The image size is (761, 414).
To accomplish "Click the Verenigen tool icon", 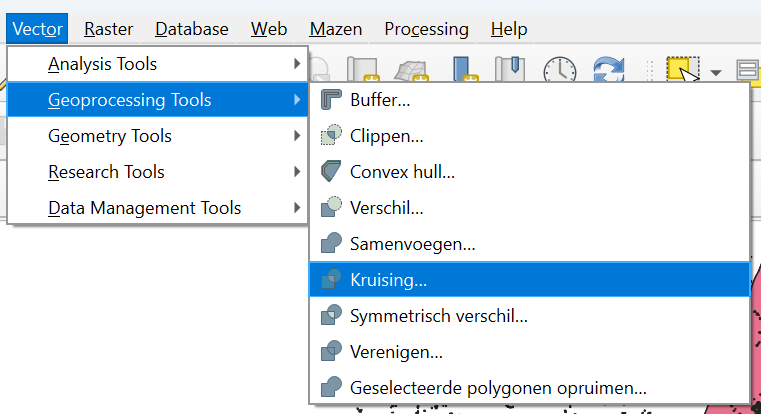I will click(331, 352).
